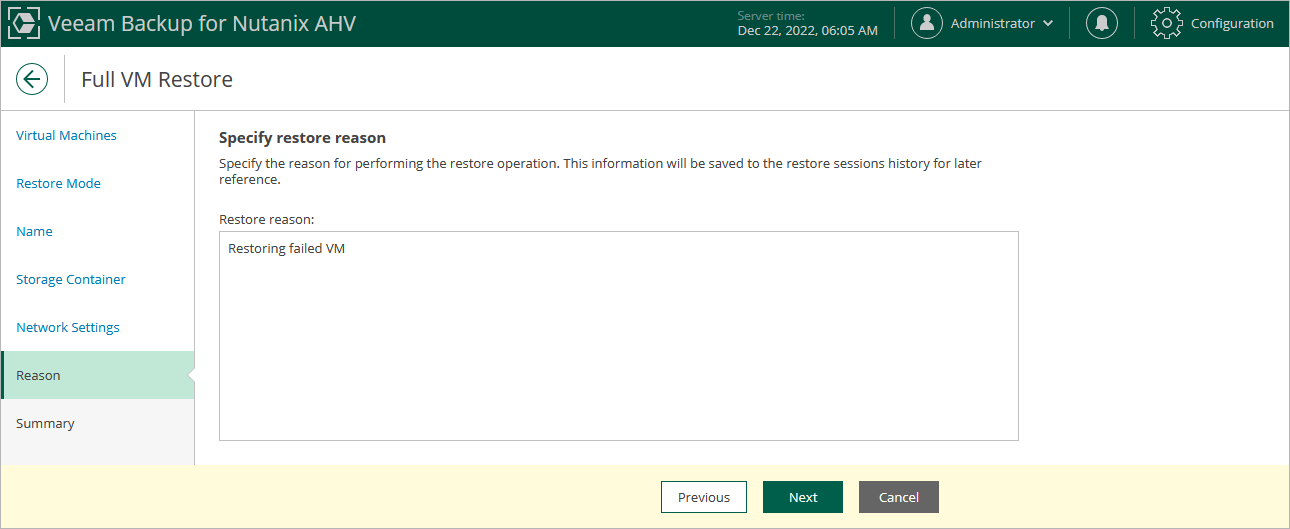Select the Network Settings step
The image size is (1290, 529).
point(67,327)
